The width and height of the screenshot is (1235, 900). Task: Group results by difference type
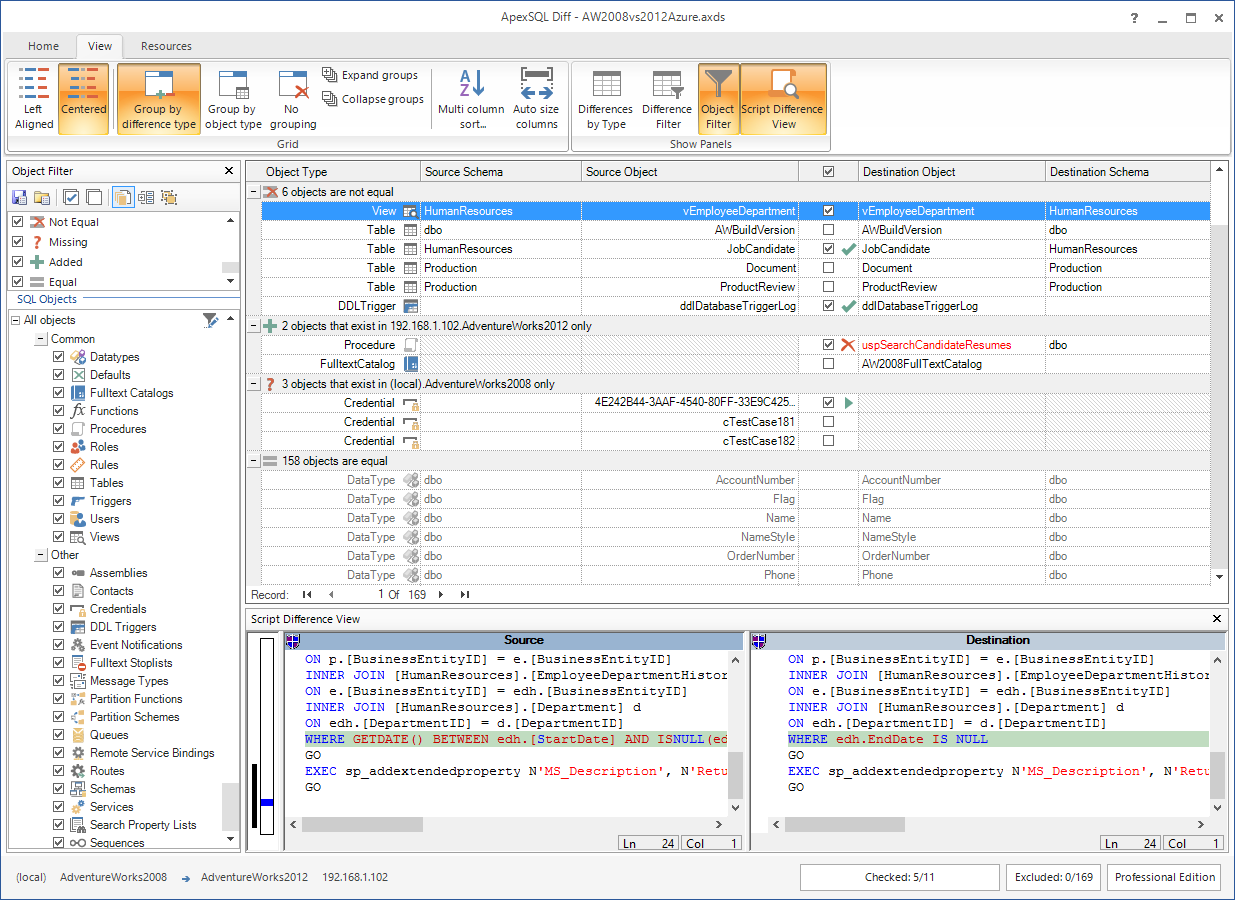[x=158, y=99]
